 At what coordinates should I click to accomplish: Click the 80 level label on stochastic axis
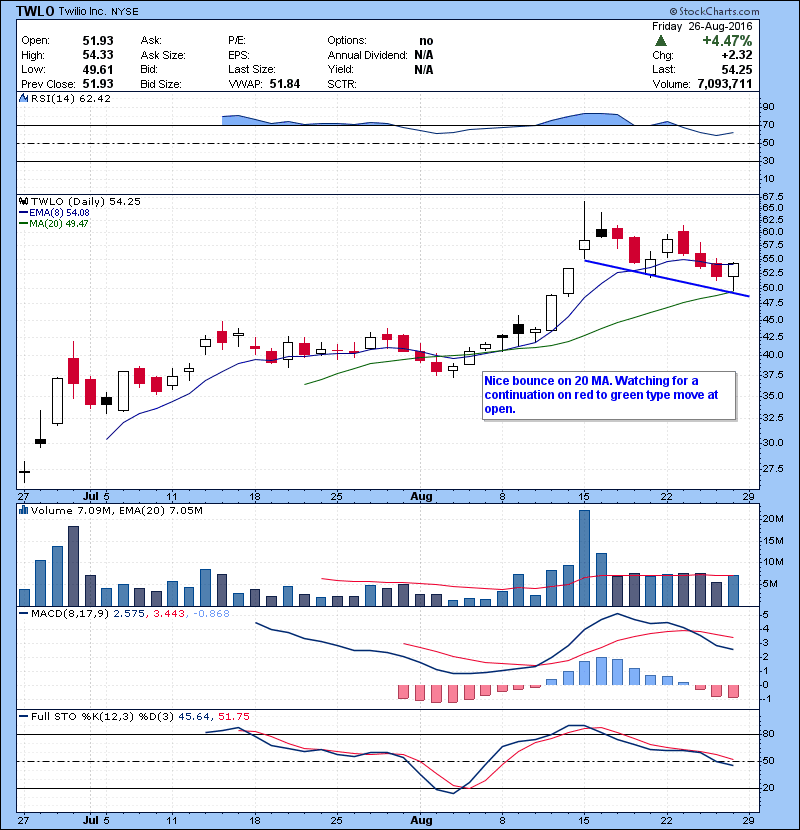[768, 734]
